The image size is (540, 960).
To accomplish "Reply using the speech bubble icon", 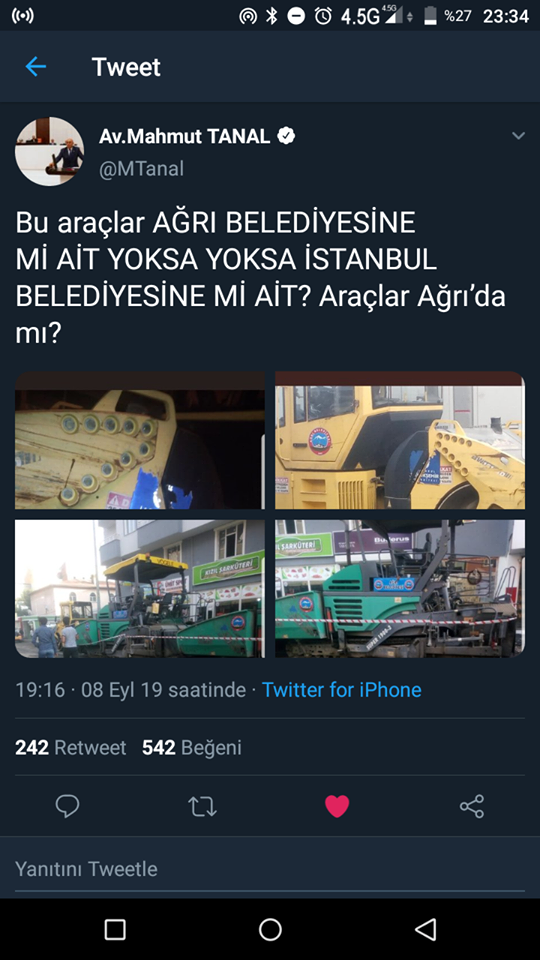I will [x=67, y=806].
